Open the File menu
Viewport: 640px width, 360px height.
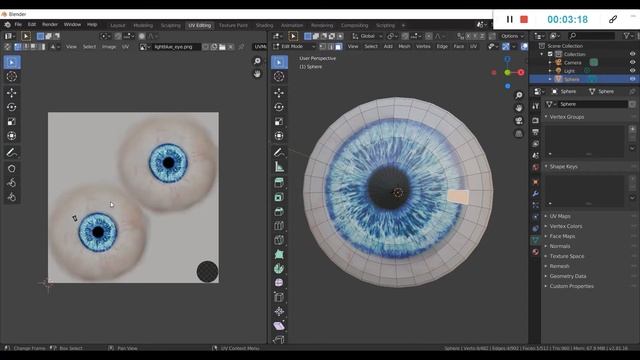18,24
